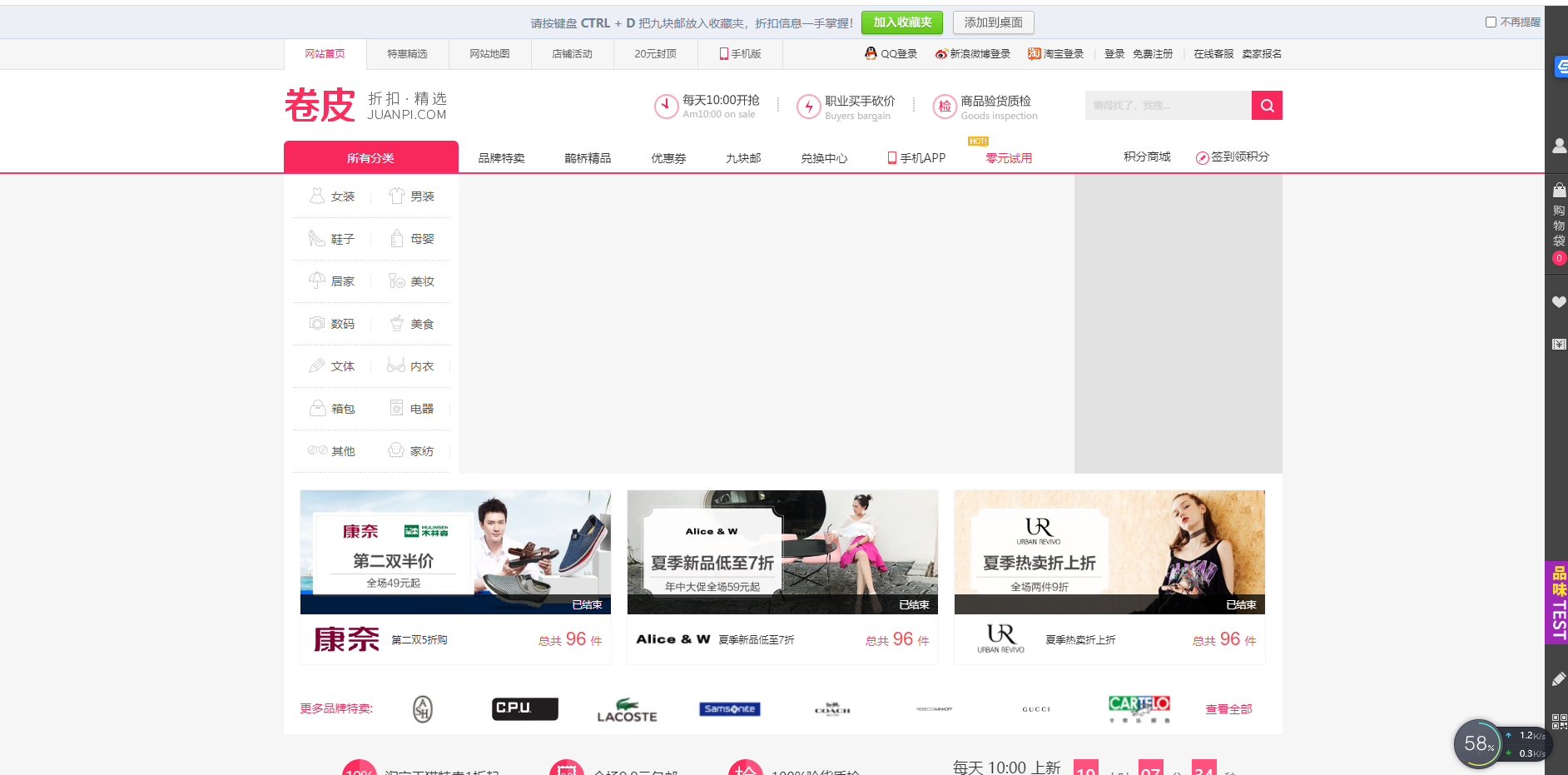Select the Lacoste brand logo
The width and height of the screenshot is (1568, 775).
pos(628,709)
